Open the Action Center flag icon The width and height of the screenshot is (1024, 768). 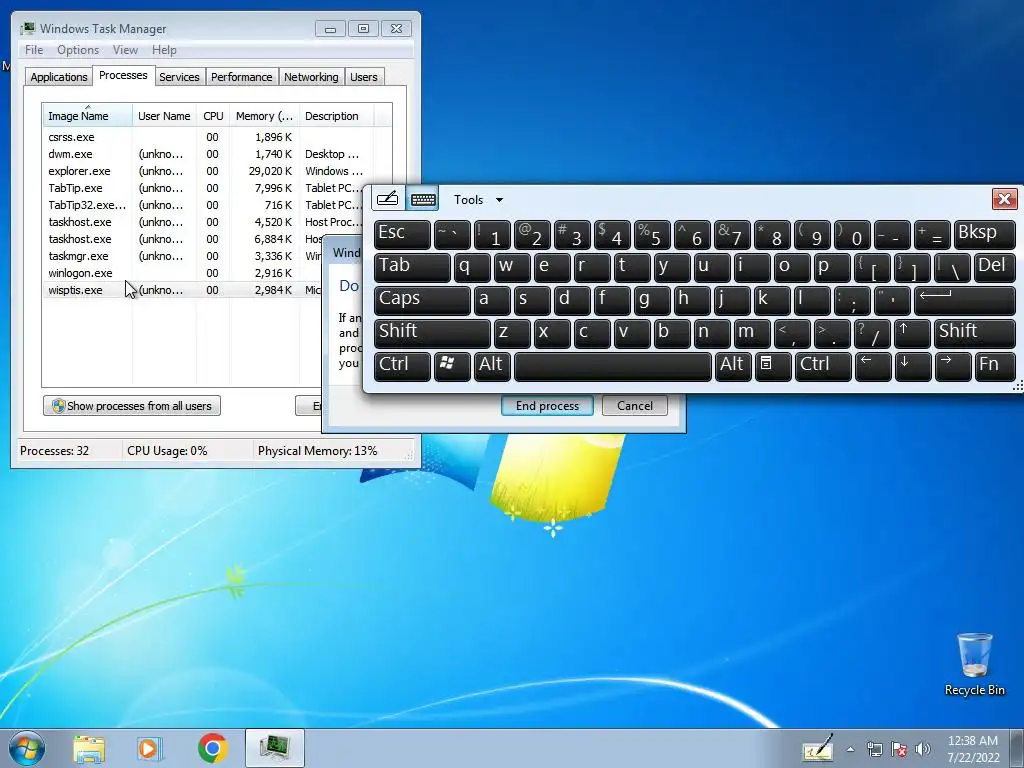(x=899, y=749)
